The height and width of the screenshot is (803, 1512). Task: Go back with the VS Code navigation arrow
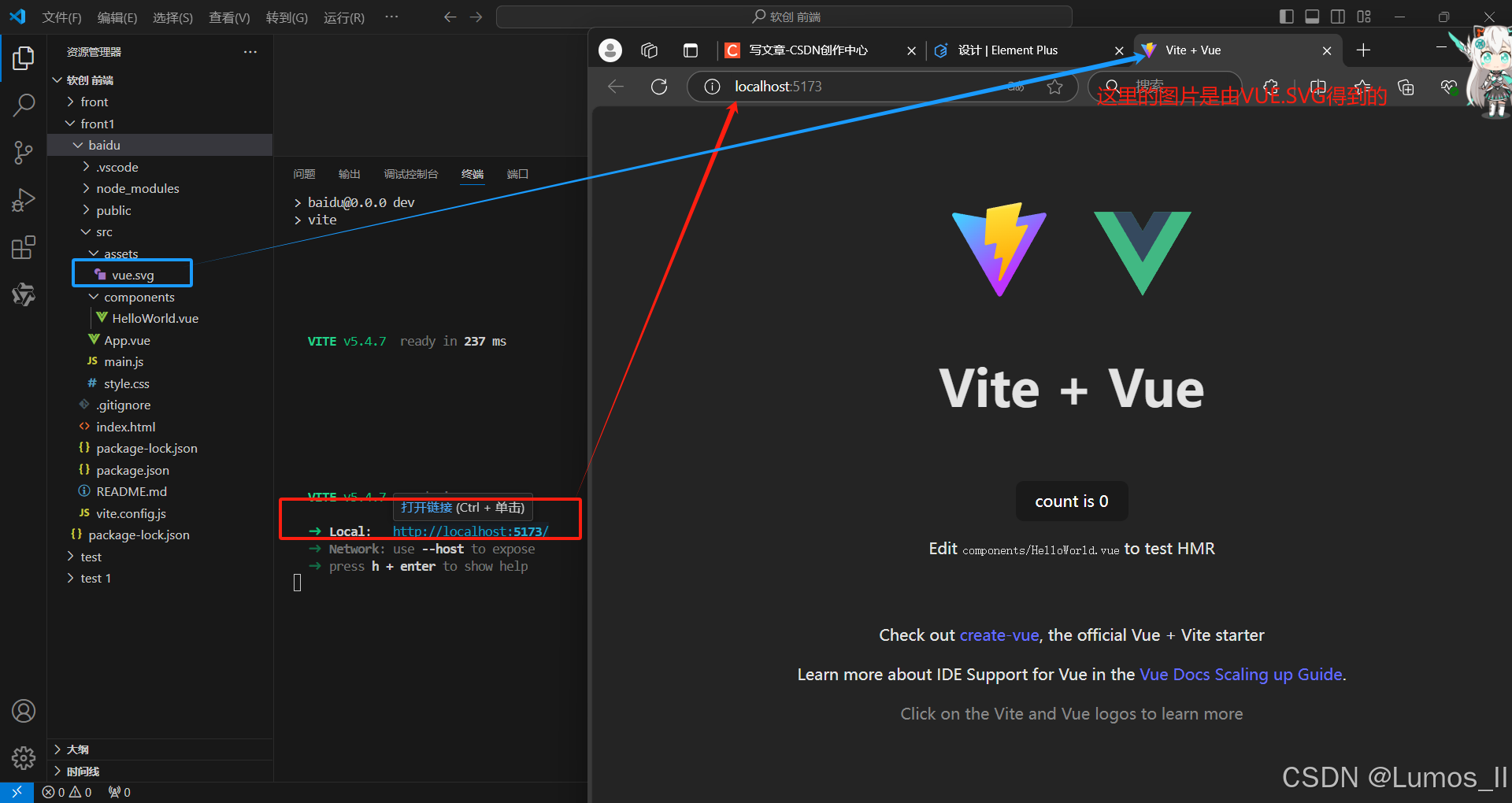click(450, 17)
